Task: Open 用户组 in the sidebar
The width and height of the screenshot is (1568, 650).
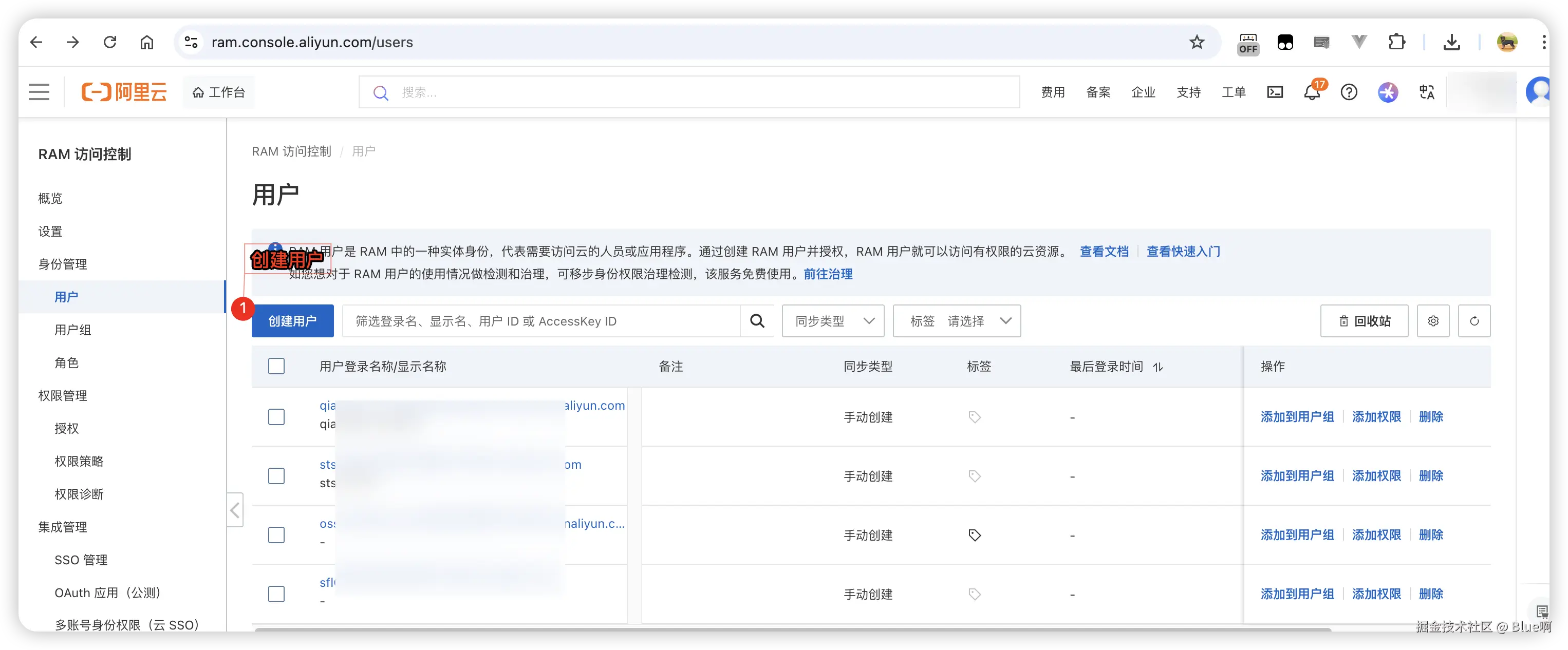Action: coord(72,330)
